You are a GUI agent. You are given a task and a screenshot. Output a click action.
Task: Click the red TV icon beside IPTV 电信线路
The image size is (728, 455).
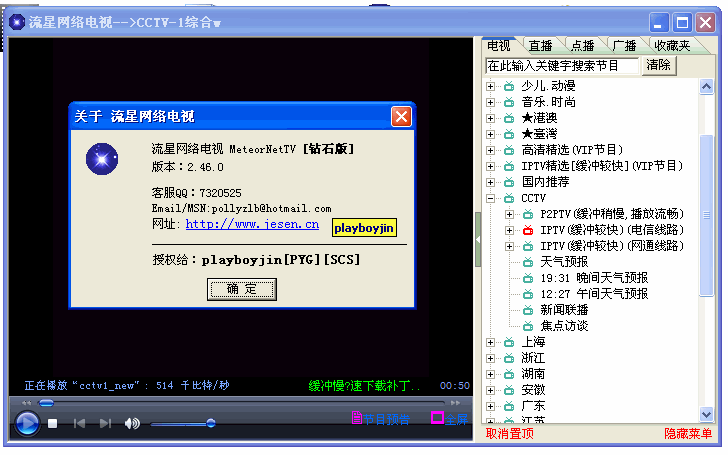pos(528,230)
